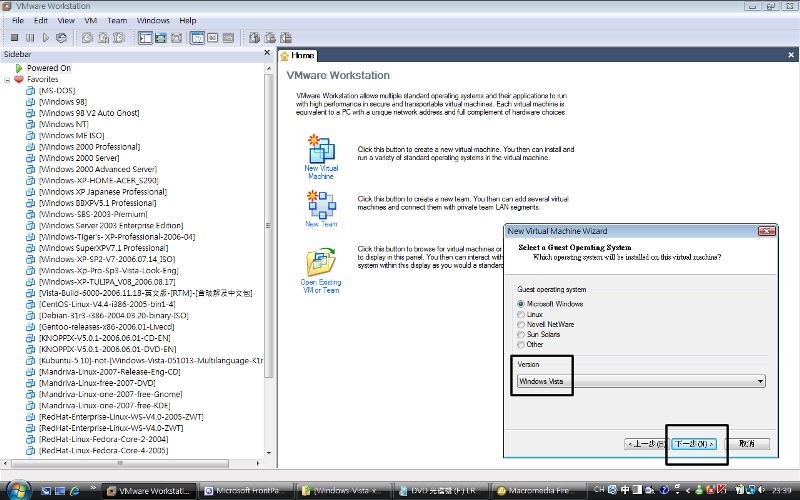Click the Quick Switch toolbar icon
The image size is (800, 500).
[161, 38]
